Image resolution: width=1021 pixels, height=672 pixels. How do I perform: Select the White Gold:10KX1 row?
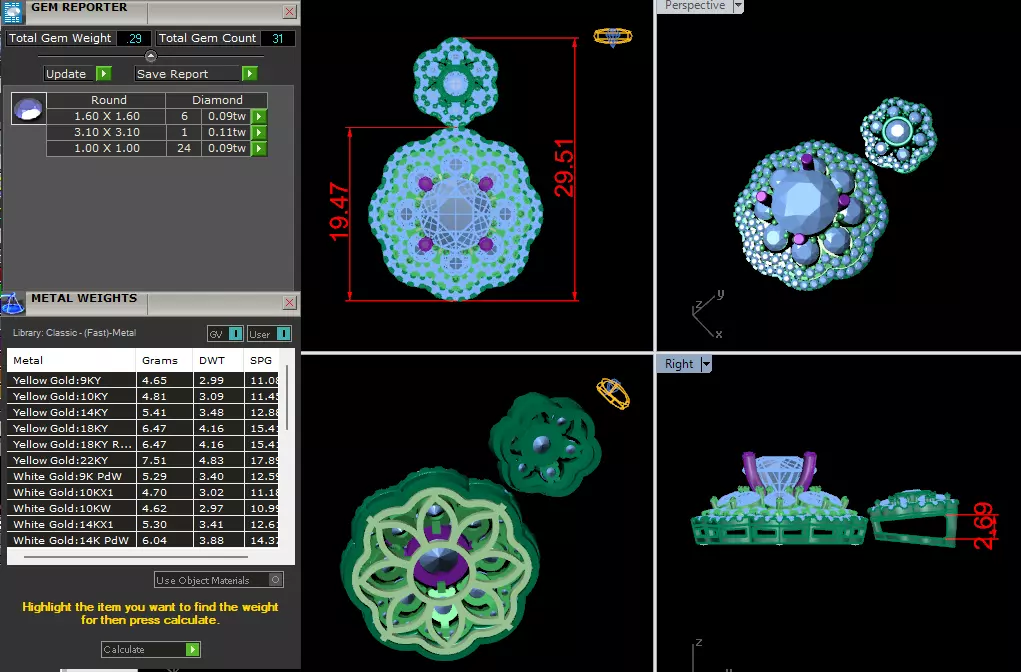(x=143, y=492)
